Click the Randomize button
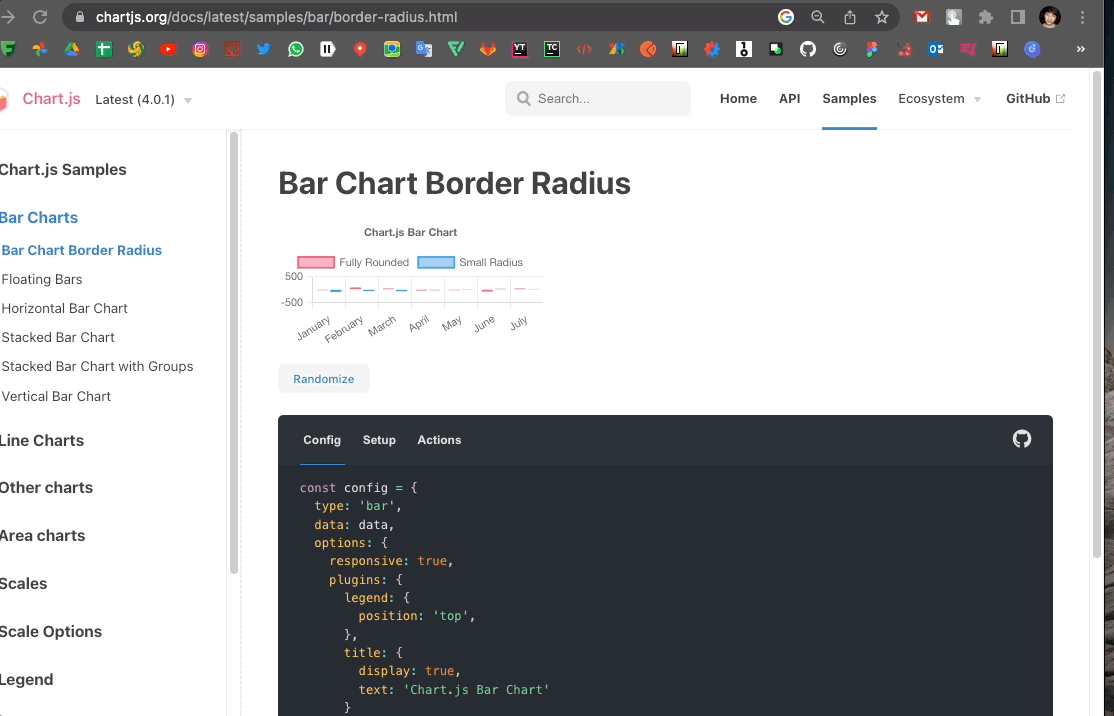Image resolution: width=1114 pixels, height=716 pixels. coord(323,379)
